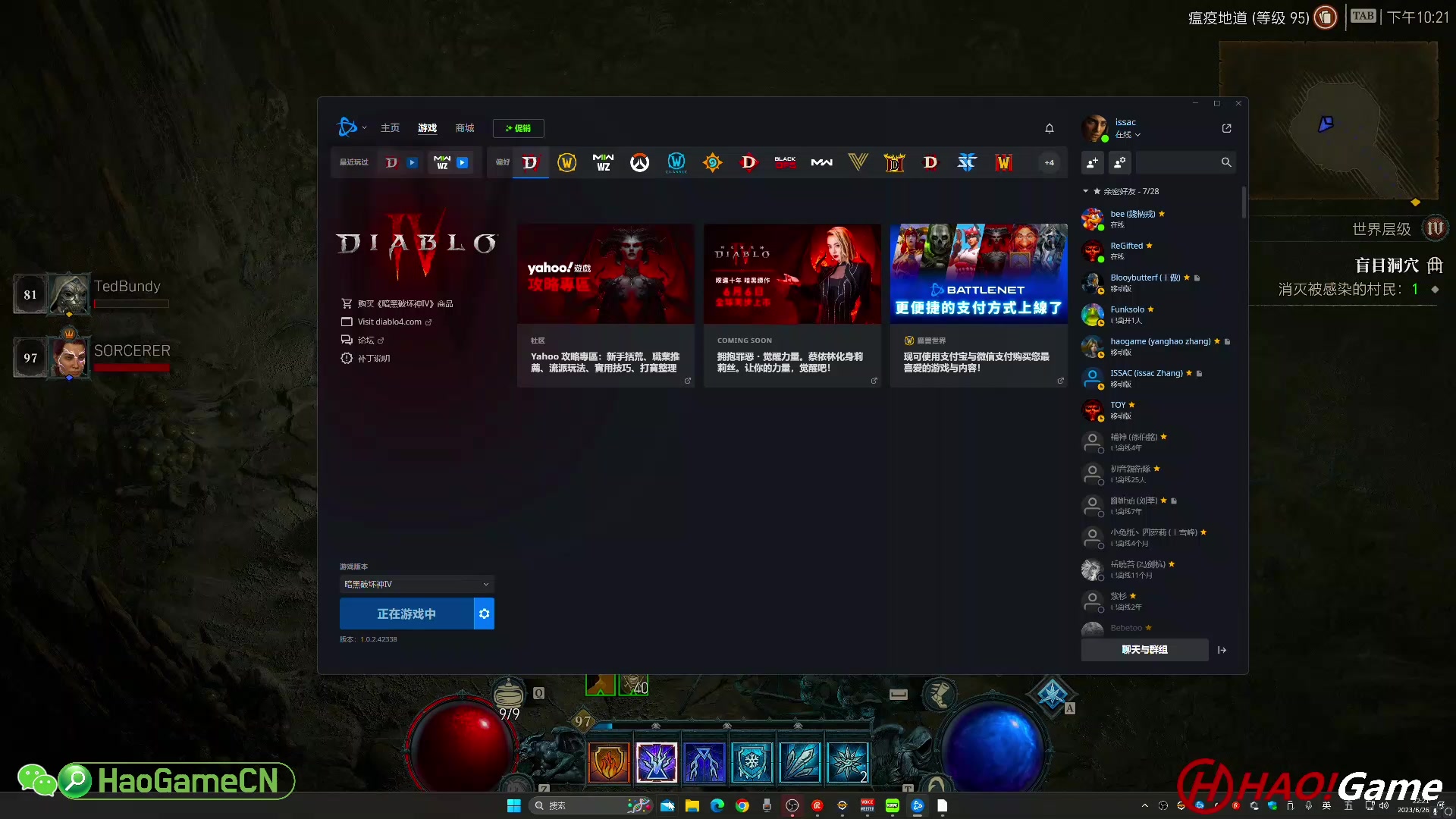Select the StarCraft icon in favorites

pos(967,162)
